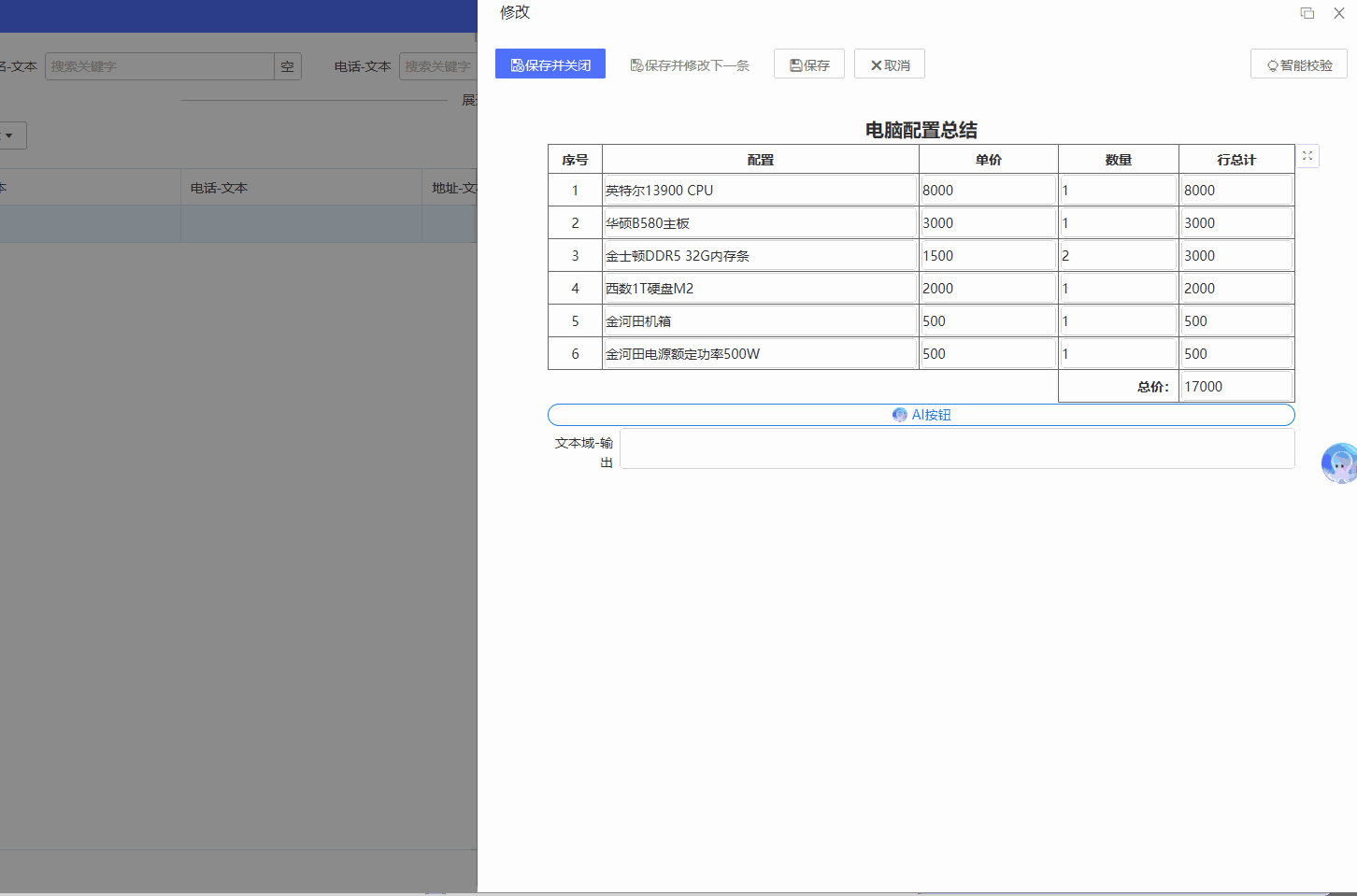Focus the 电话-文本 search keyword field
The width and height of the screenshot is (1357, 896).
click(x=437, y=66)
